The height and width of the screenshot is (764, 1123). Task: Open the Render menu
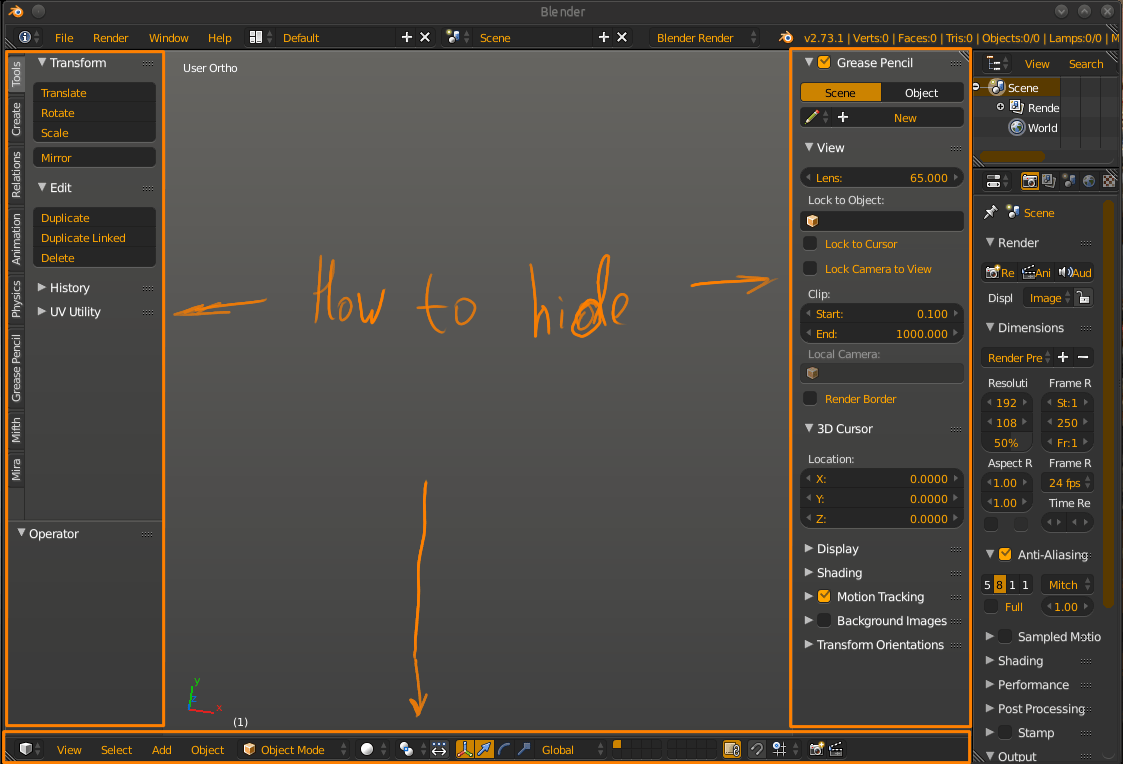click(110, 37)
